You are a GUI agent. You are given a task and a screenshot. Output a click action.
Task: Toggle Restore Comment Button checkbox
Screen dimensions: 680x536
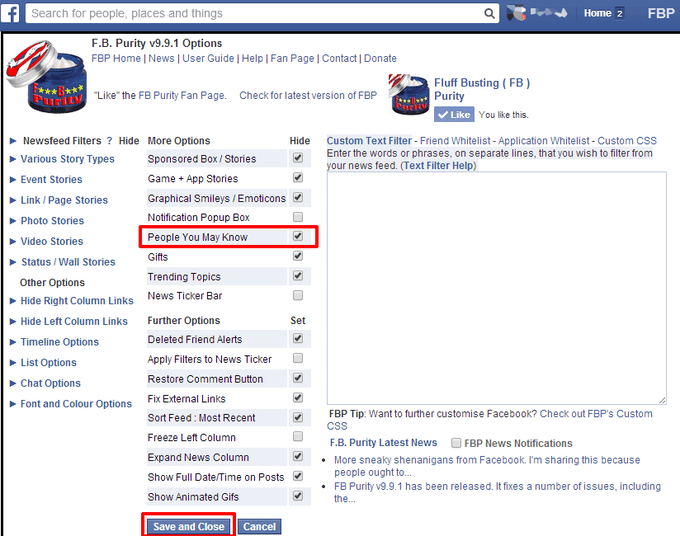point(298,378)
